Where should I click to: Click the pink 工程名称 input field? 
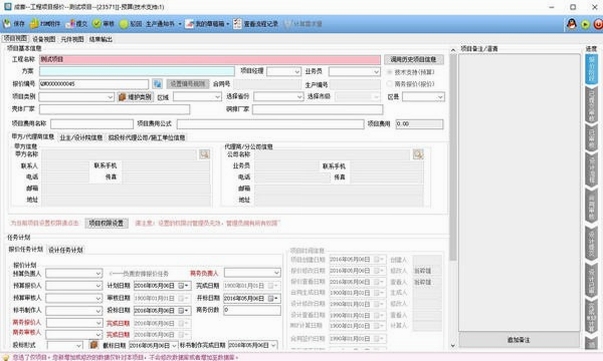210,59
